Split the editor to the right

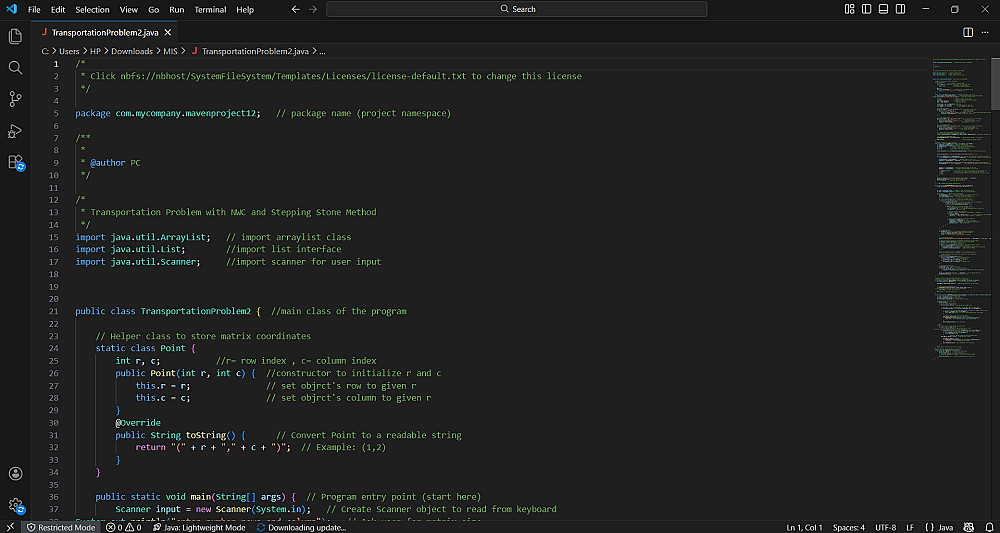click(x=967, y=32)
